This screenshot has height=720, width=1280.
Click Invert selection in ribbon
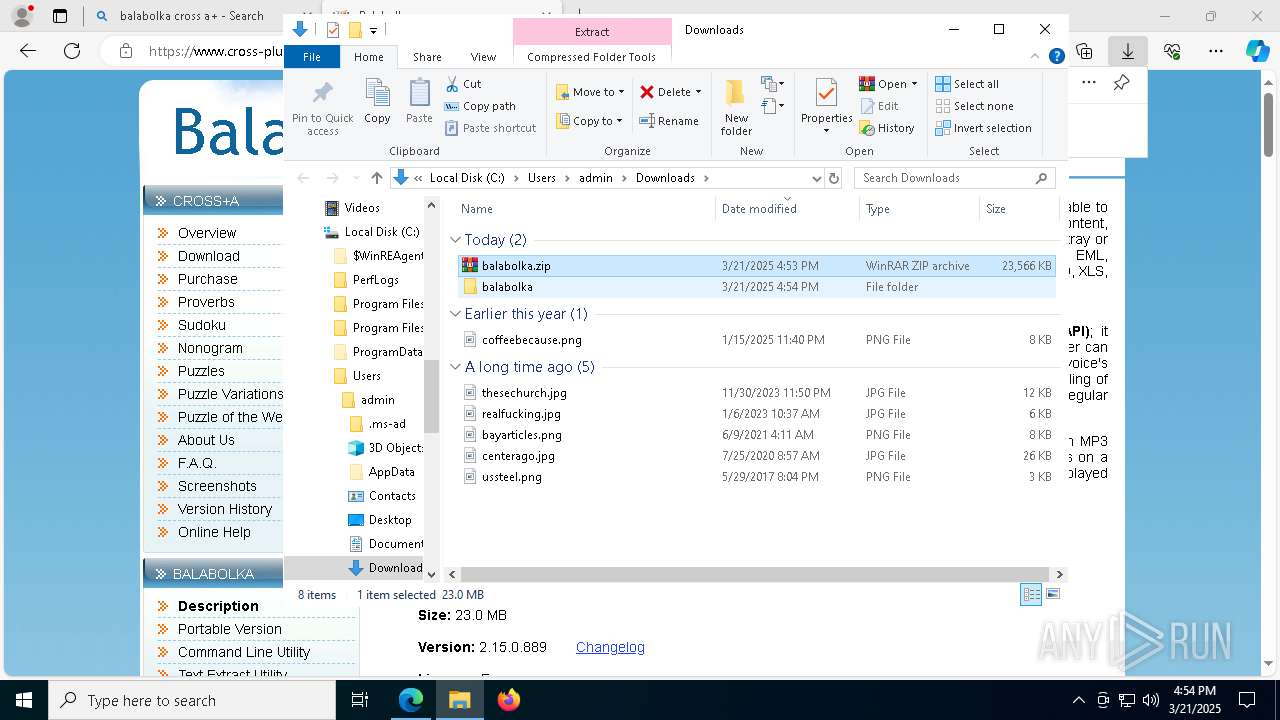pyautogui.click(x=983, y=128)
